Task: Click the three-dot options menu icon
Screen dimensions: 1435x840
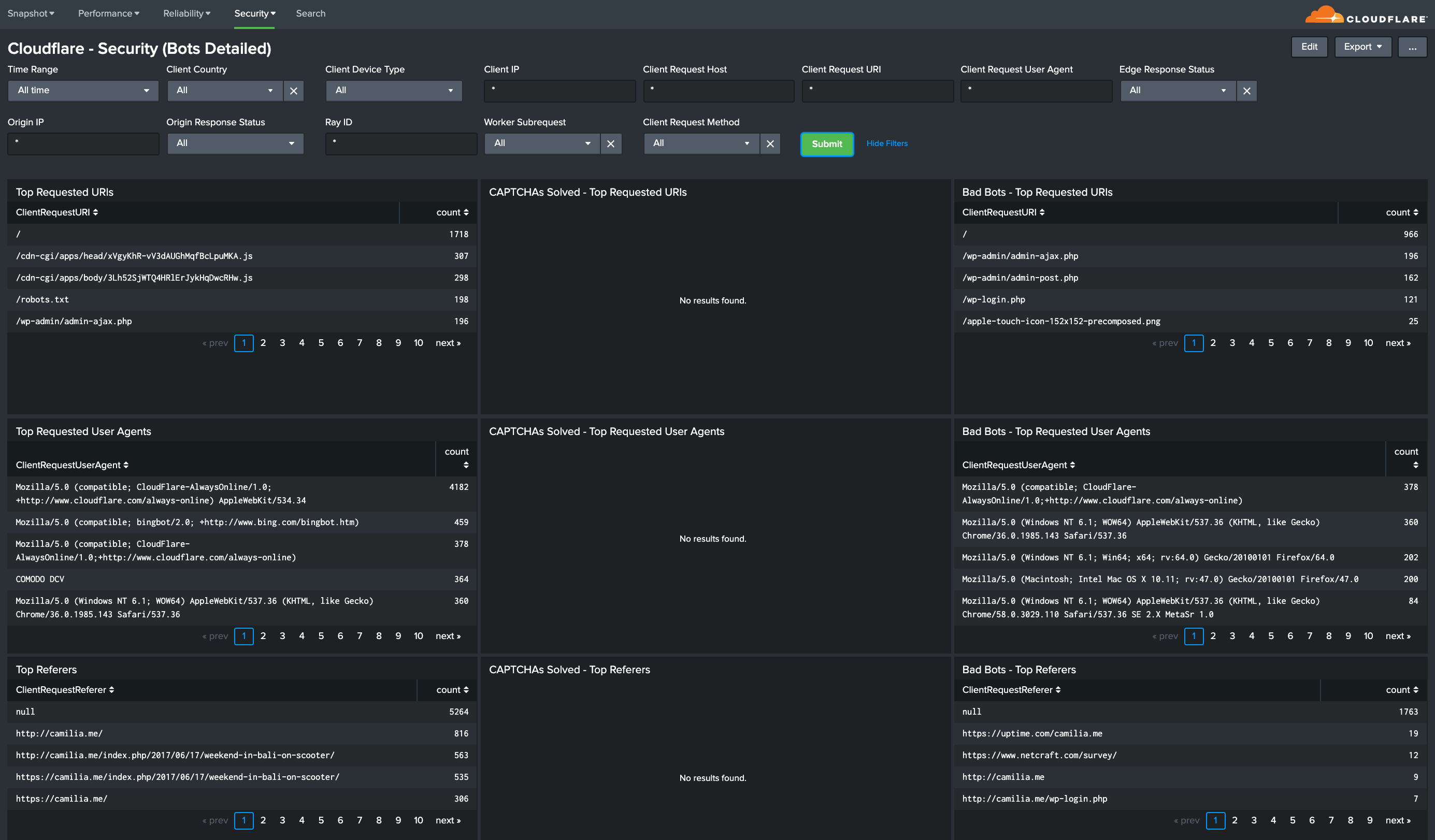Action: tap(1413, 47)
